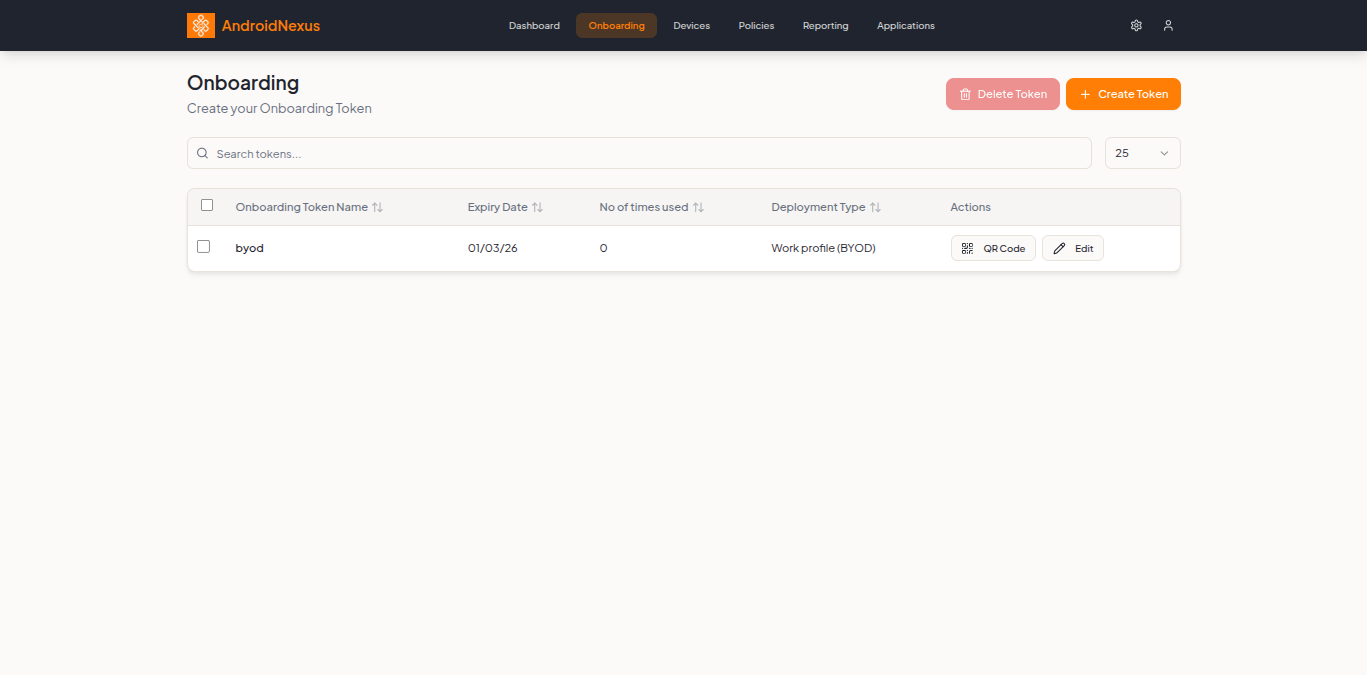Click sort arrows on Onboarding Token Name
Viewport: 1367px width, 675px height.
click(377, 206)
